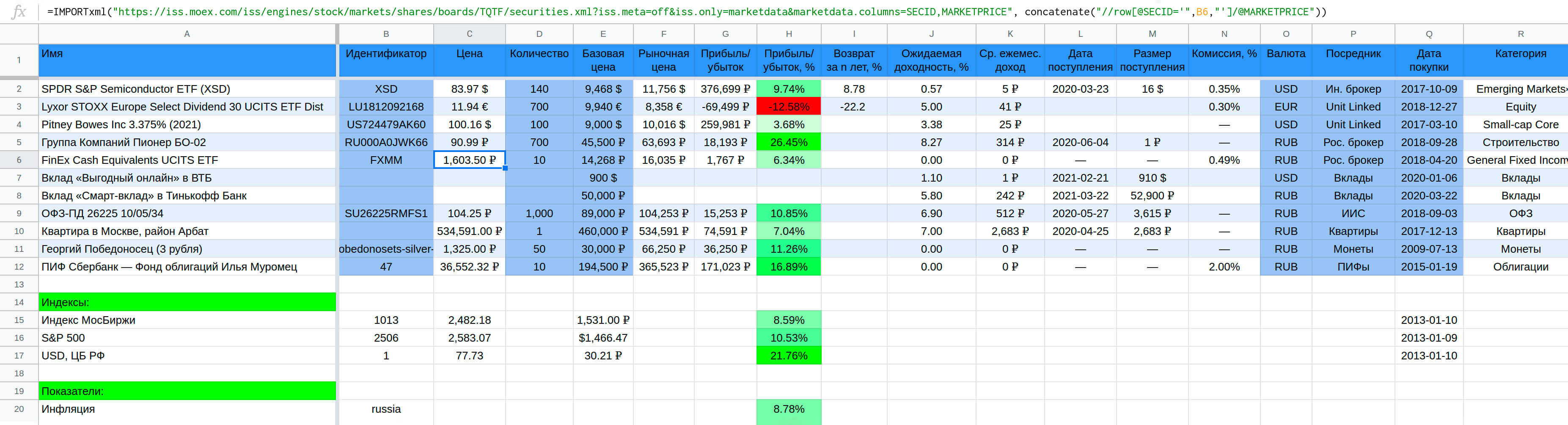This screenshot has width=1568, height=425.
Task: Select cell 'ОФЗ-ПД 26225 10/05/34'
Action: point(187,214)
